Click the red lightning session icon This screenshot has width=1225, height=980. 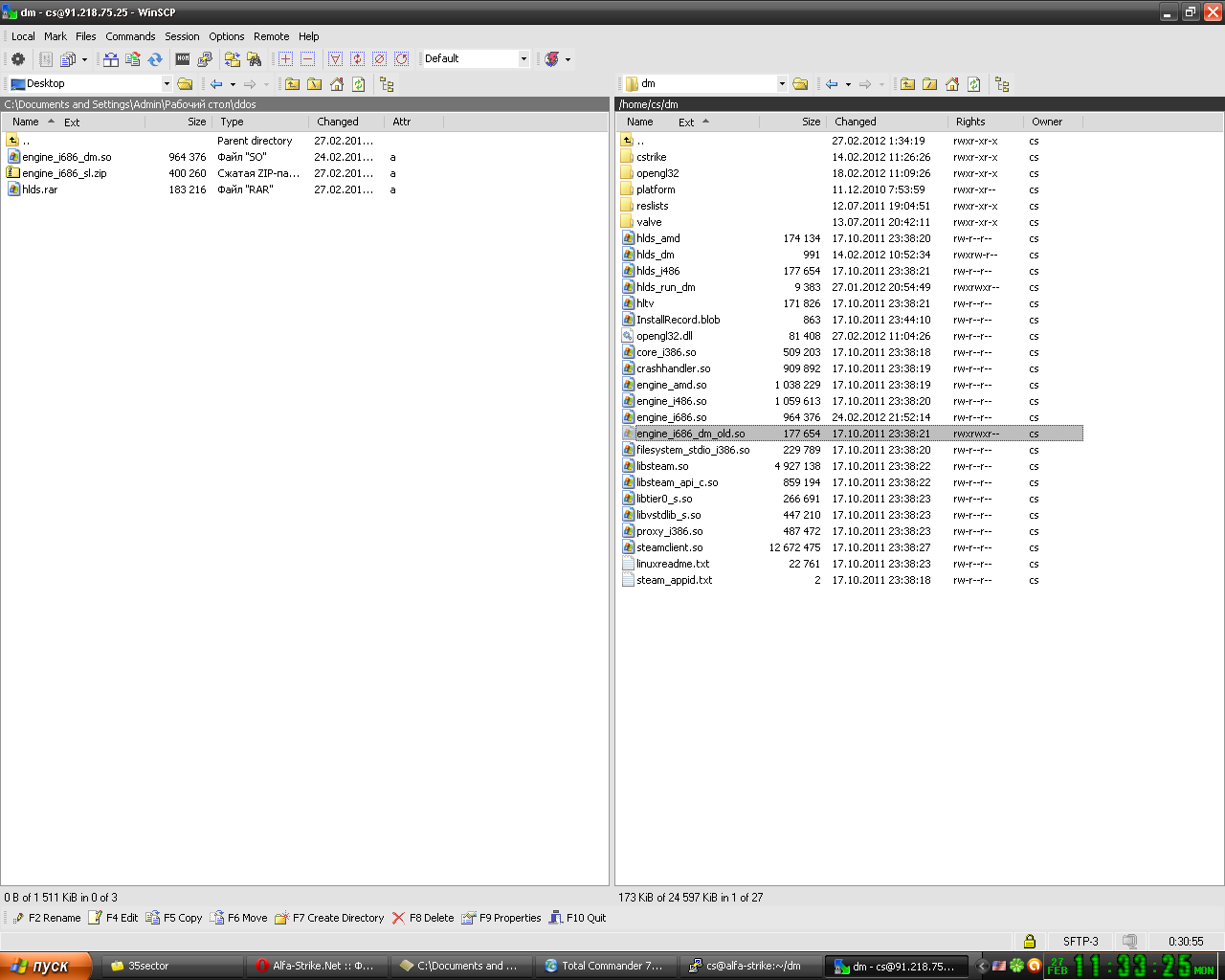point(551,59)
